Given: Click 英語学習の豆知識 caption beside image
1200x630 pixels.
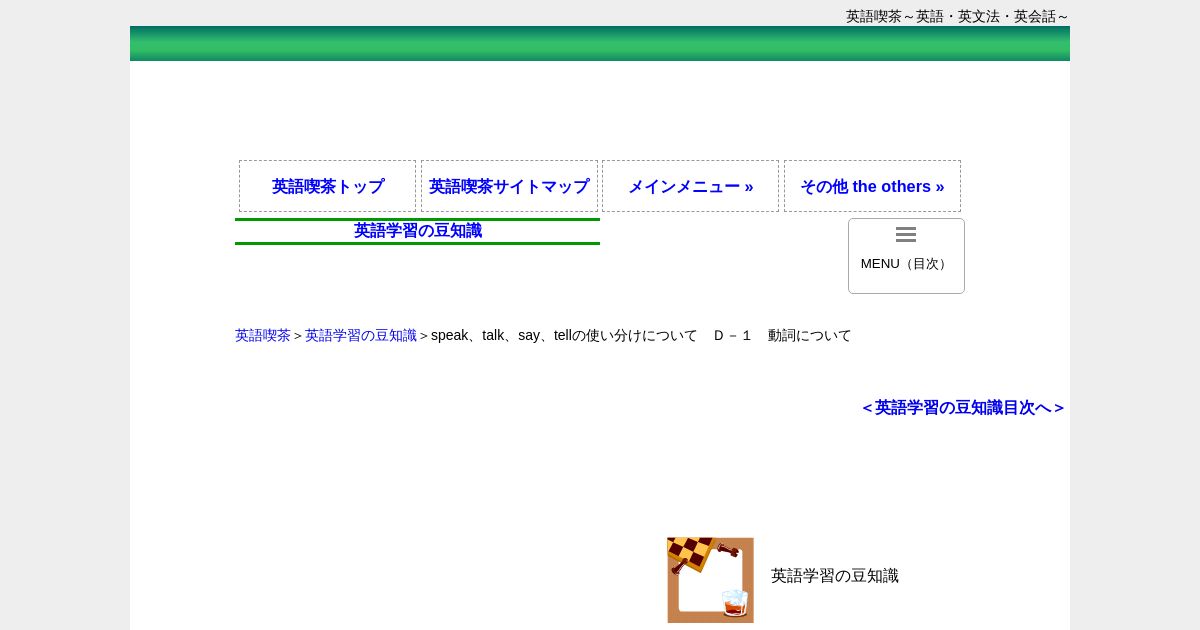Looking at the screenshot, I should click(x=835, y=576).
